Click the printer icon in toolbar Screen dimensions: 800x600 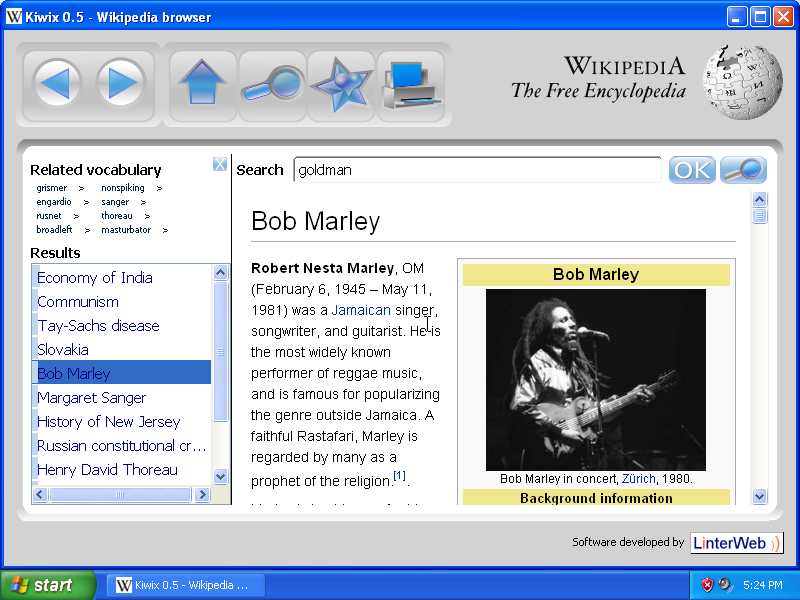[410, 86]
